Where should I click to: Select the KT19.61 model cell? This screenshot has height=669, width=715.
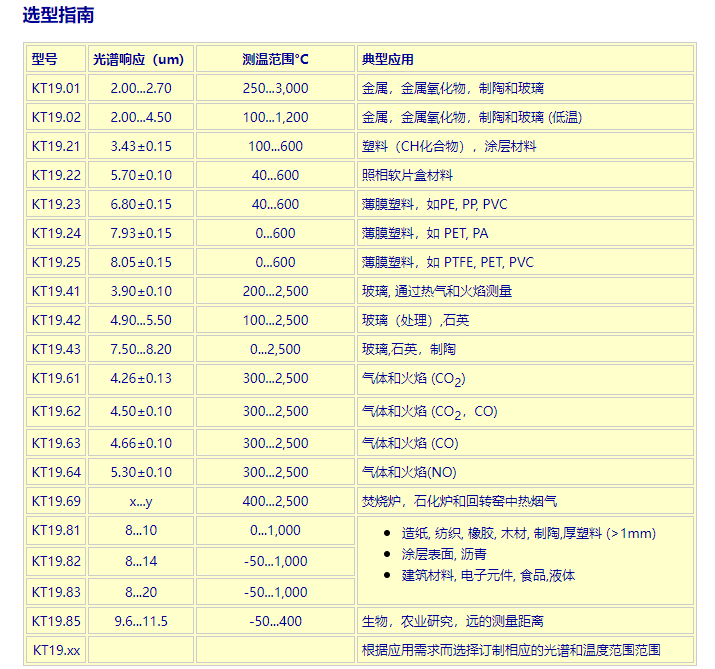(56, 378)
